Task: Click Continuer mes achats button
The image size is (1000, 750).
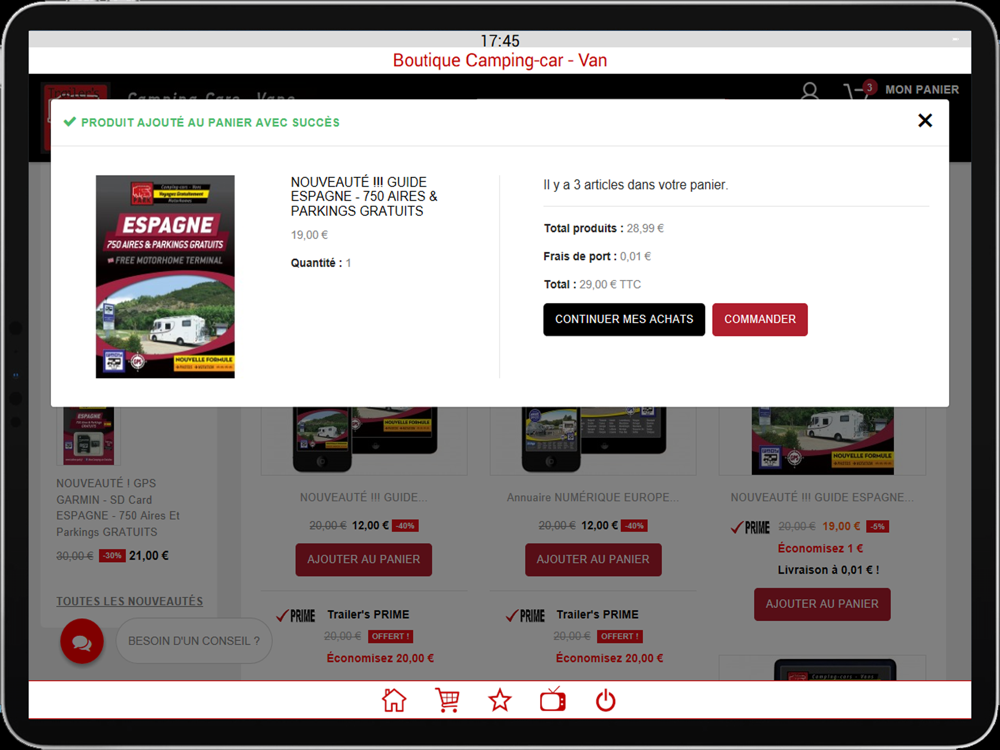Action: (624, 320)
